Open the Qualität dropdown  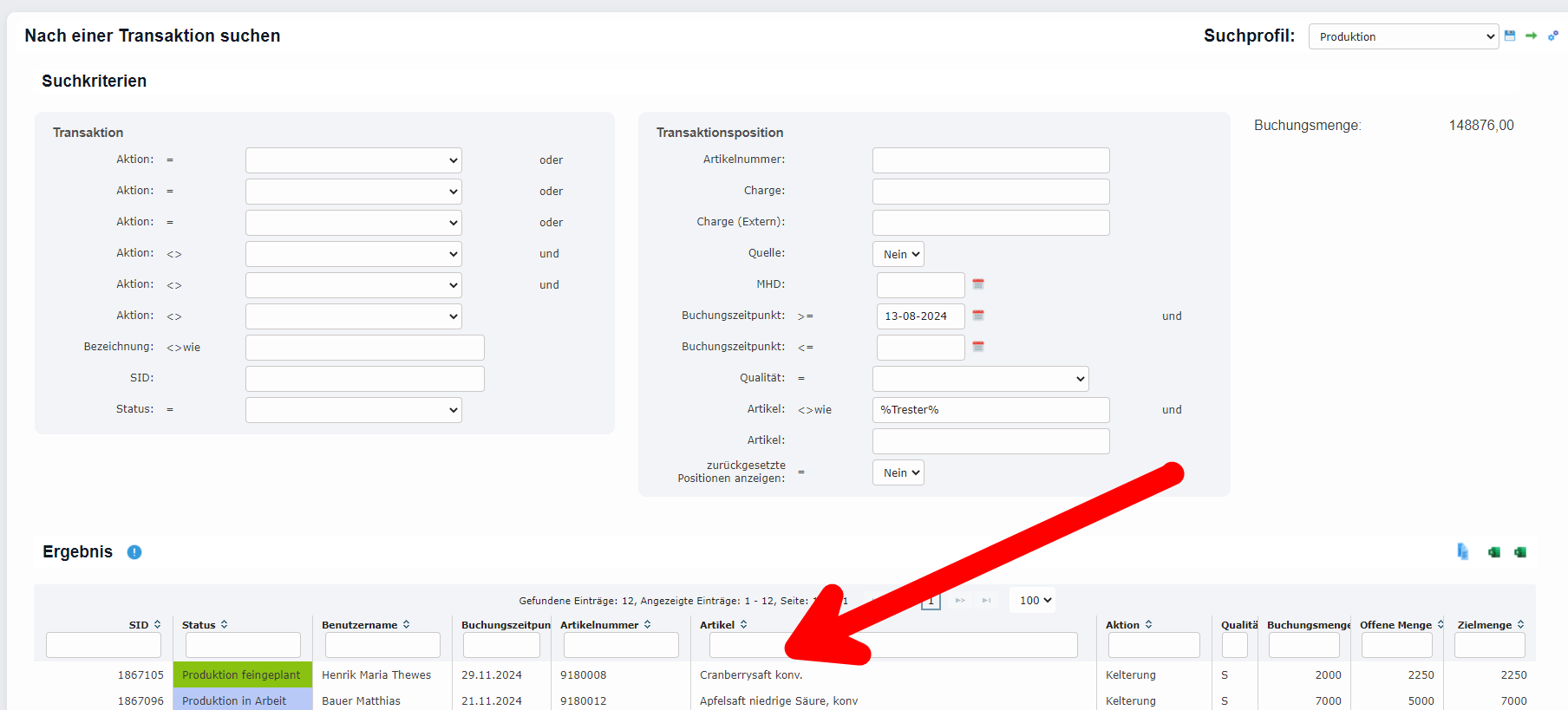[x=981, y=379]
